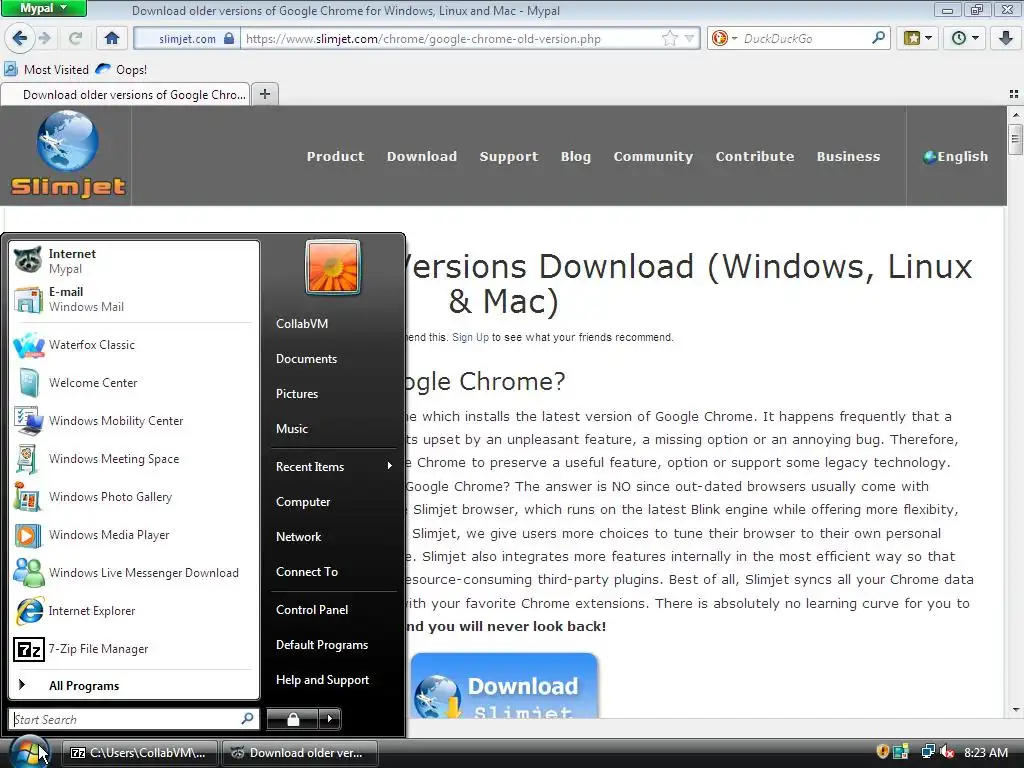Open the URL history dropdown arrow
Viewport: 1024px width, 768px height.
689,39
